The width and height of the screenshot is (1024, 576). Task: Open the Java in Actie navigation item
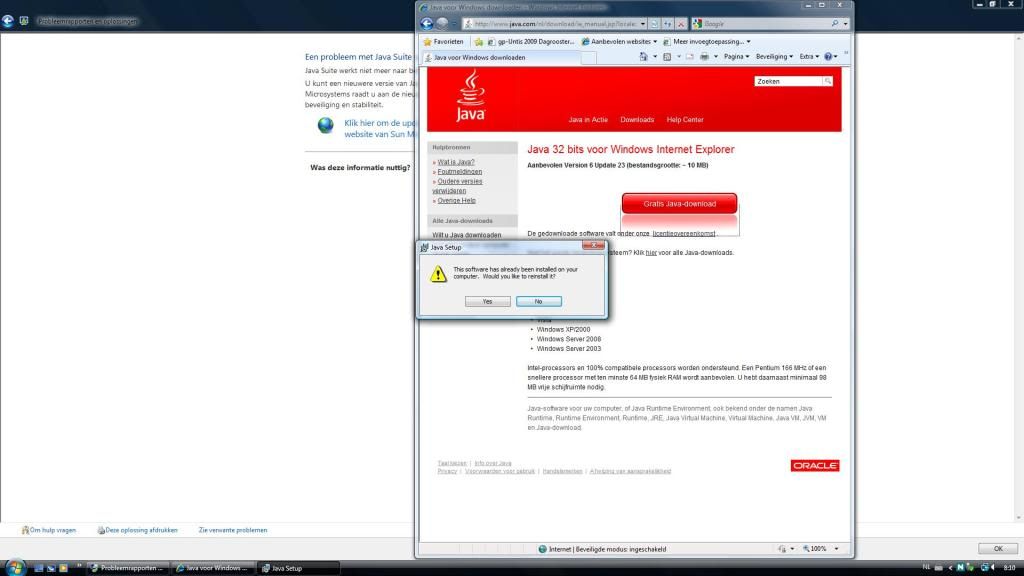click(588, 120)
